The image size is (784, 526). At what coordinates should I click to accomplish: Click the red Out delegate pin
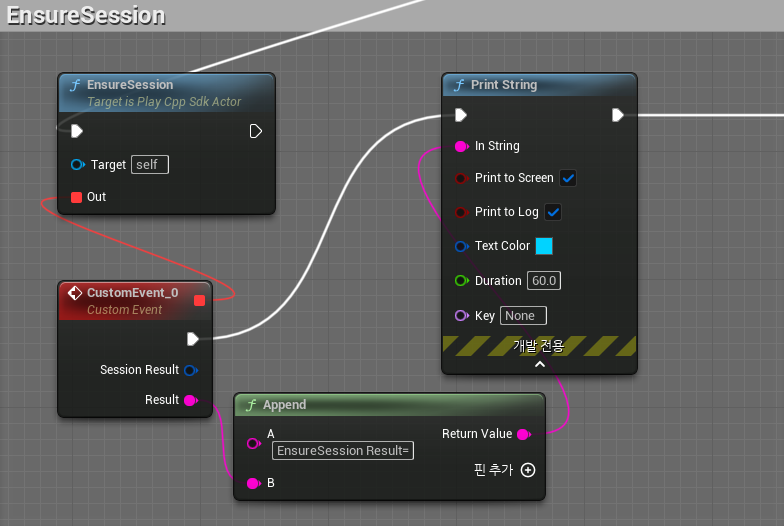click(x=77, y=197)
